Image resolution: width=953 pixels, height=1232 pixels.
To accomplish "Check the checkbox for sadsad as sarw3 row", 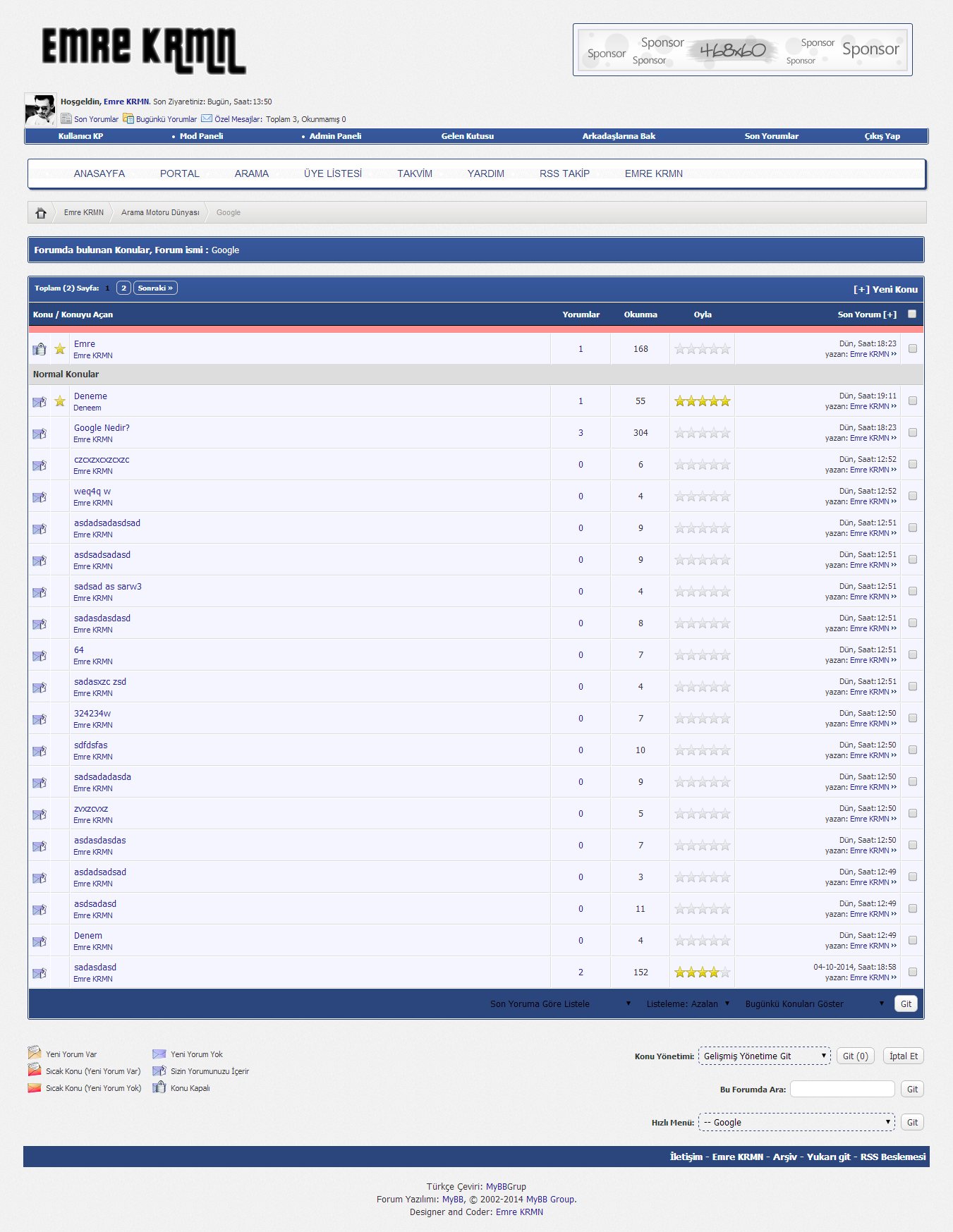I will point(913,591).
